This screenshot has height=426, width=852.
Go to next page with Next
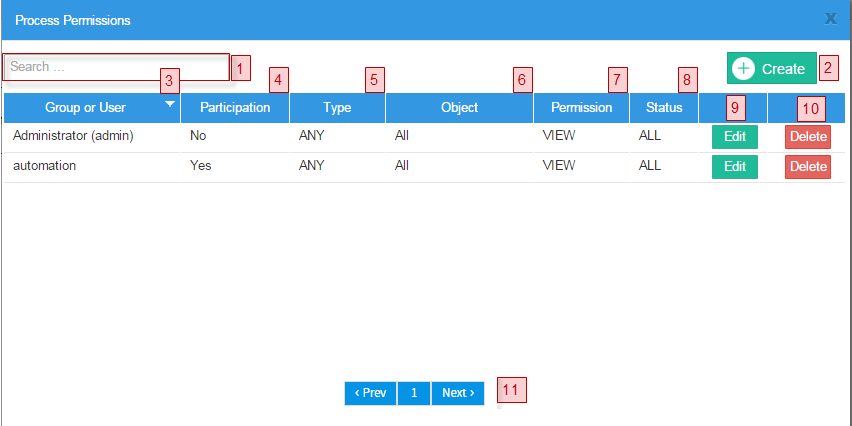click(458, 393)
